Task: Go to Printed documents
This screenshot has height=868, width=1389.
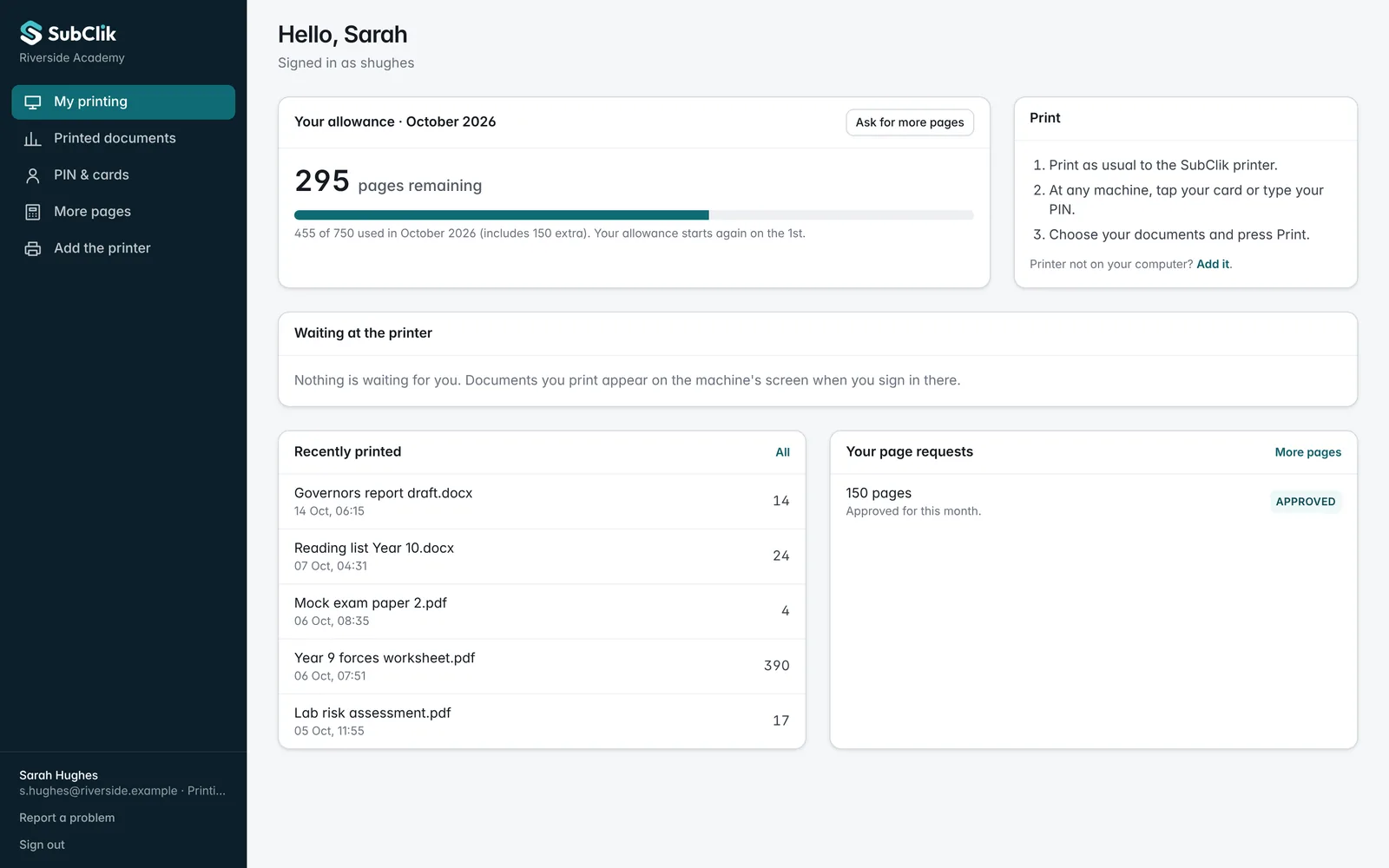Action: (x=123, y=139)
